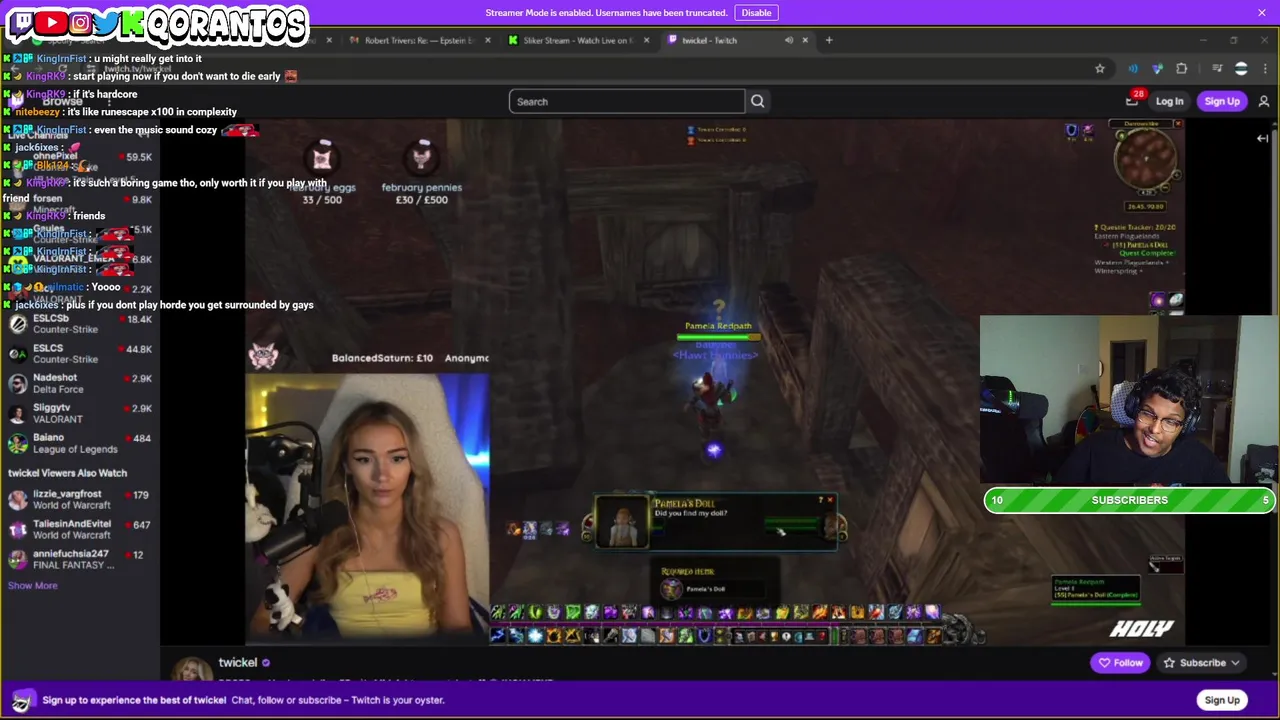Click twickel's verified badge
The height and width of the screenshot is (720, 1280).
pyautogui.click(x=266, y=663)
